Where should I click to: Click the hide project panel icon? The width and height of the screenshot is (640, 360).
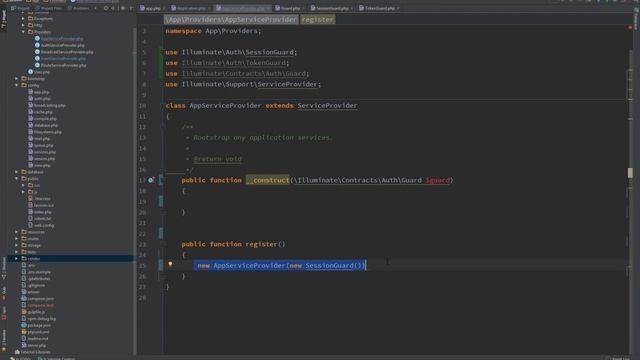tap(131, 8)
